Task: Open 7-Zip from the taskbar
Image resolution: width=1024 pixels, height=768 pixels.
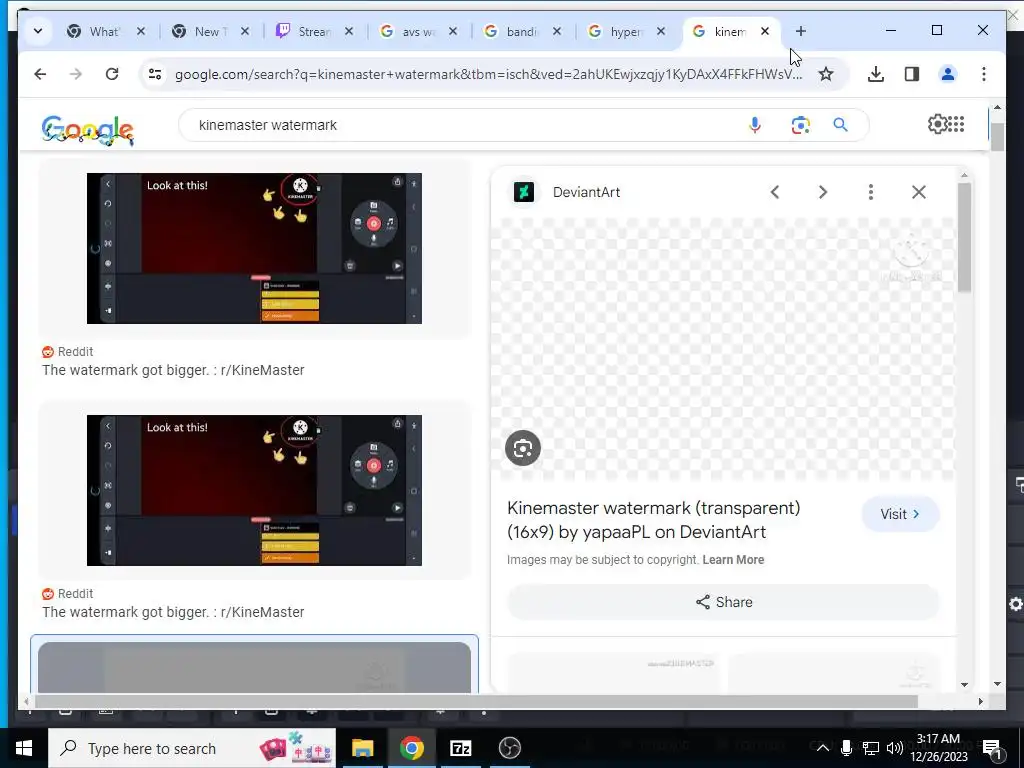Action: click(x=460, y=748)
